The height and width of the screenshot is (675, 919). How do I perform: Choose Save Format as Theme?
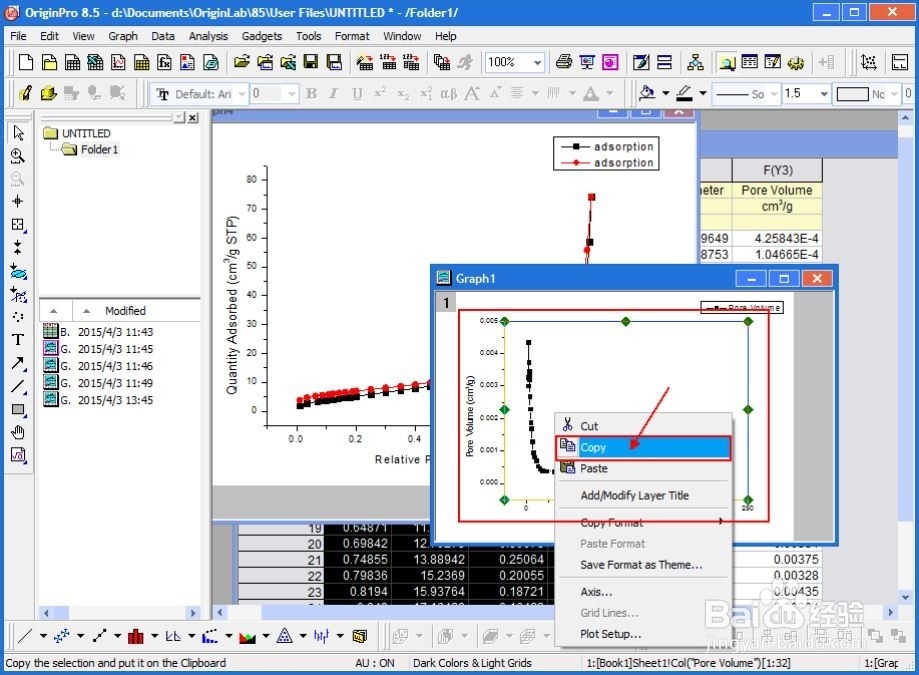[643, 565]
